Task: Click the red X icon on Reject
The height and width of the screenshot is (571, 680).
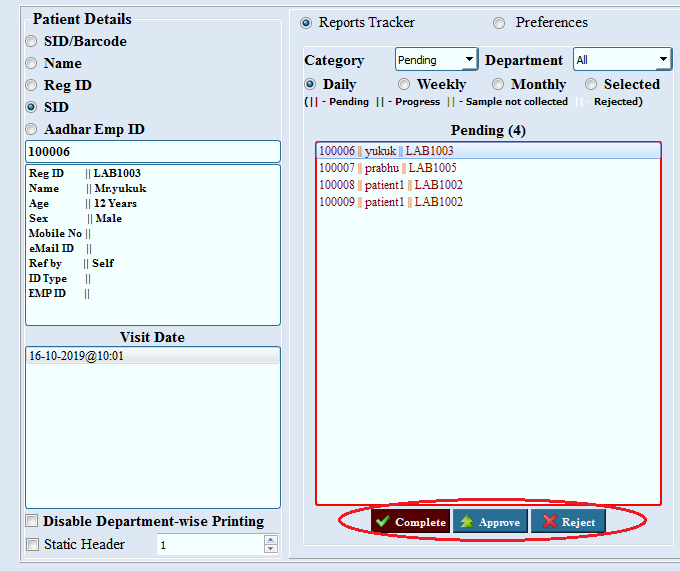Action: tap(549, 521)
